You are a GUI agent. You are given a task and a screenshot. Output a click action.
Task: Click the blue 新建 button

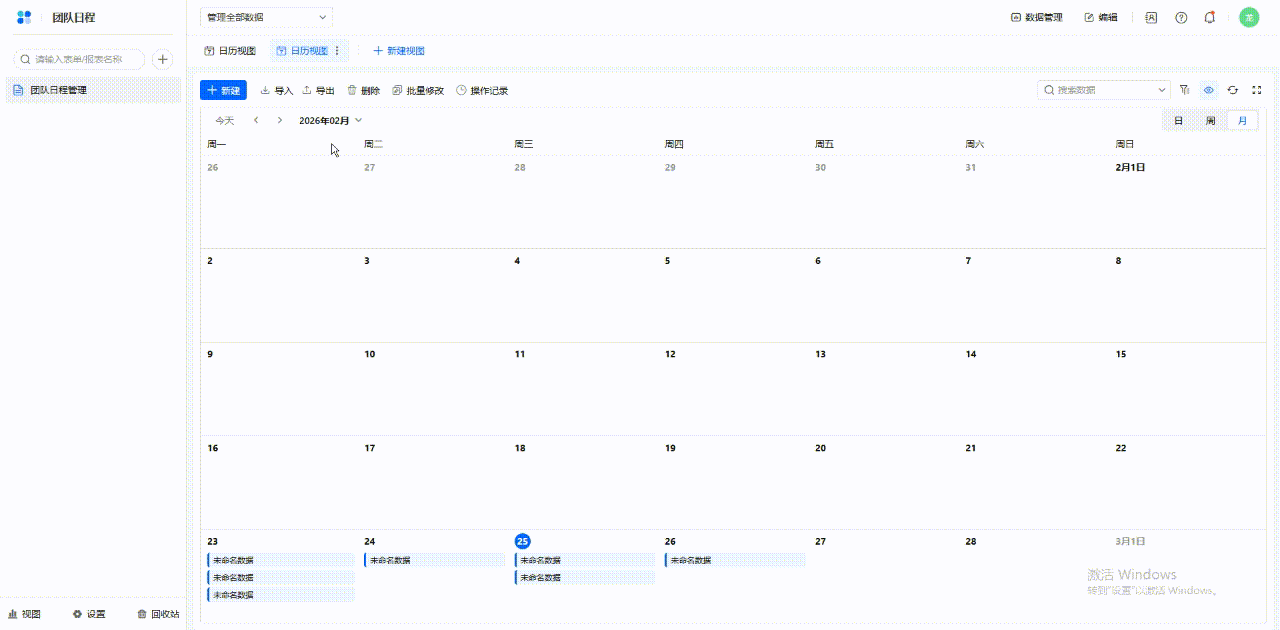(223, 90)
